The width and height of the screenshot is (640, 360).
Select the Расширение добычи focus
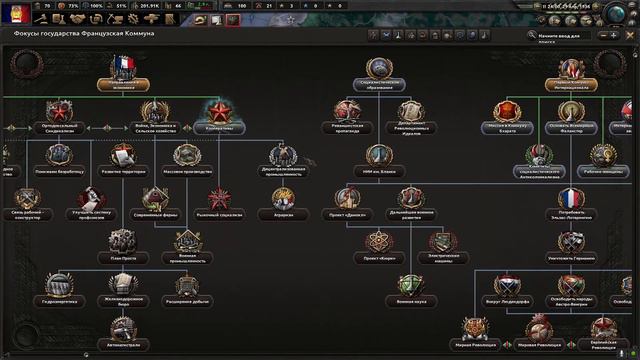coord(187,291)
